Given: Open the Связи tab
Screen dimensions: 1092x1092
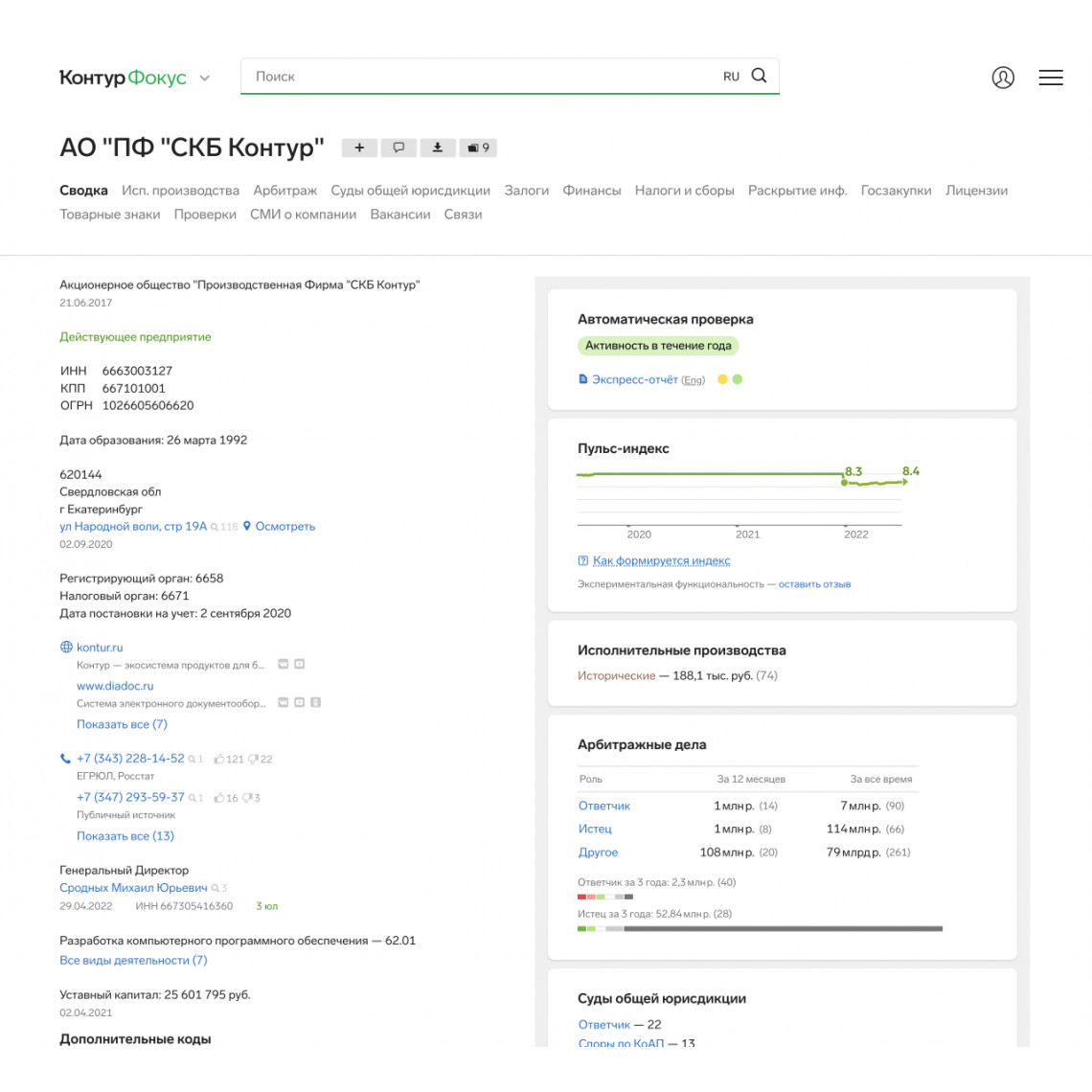Looking at the screenshot, I should pos(463,215).
